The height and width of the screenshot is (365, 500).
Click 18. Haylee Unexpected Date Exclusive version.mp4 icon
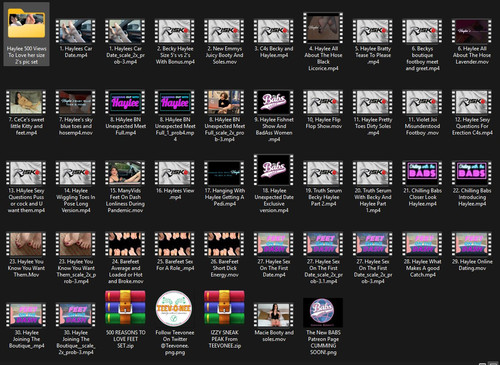point(274,170)
